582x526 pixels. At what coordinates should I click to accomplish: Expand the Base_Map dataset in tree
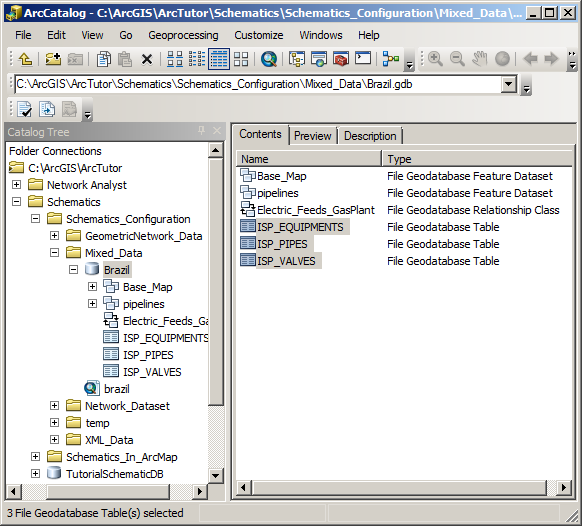pos(92,287)
